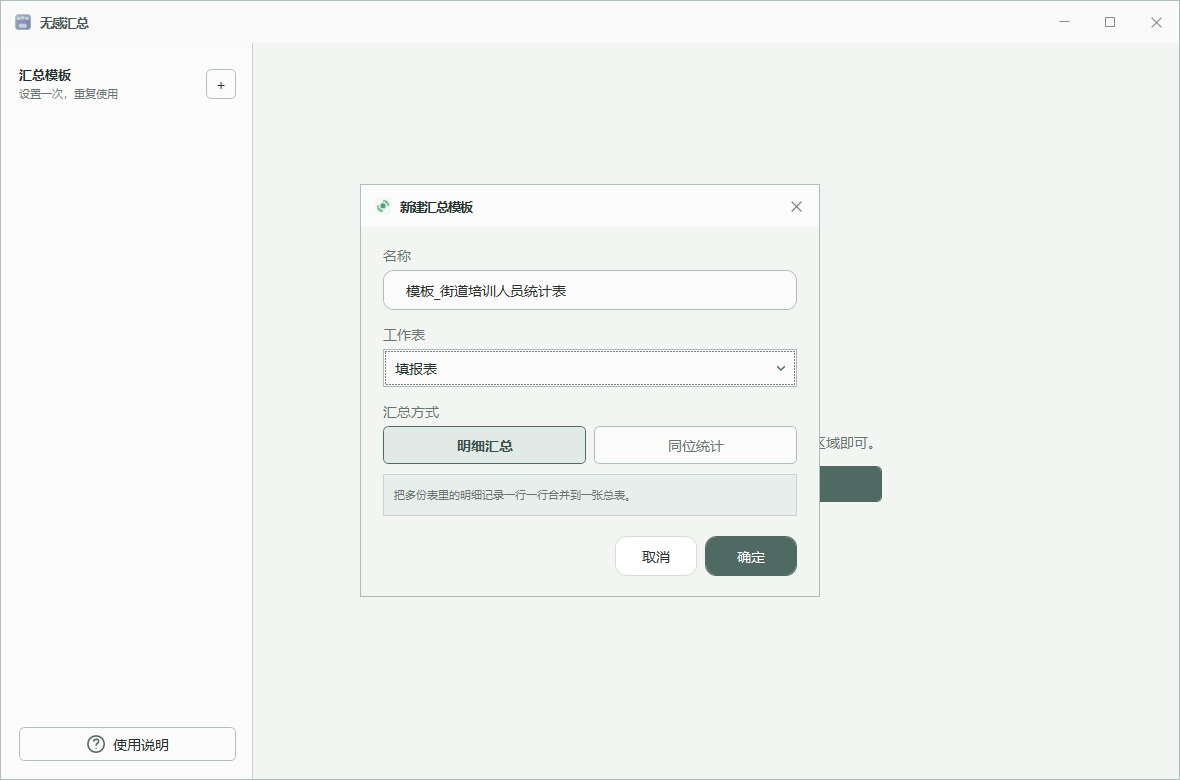Close the 新建汇总模板 dialog

796,206
